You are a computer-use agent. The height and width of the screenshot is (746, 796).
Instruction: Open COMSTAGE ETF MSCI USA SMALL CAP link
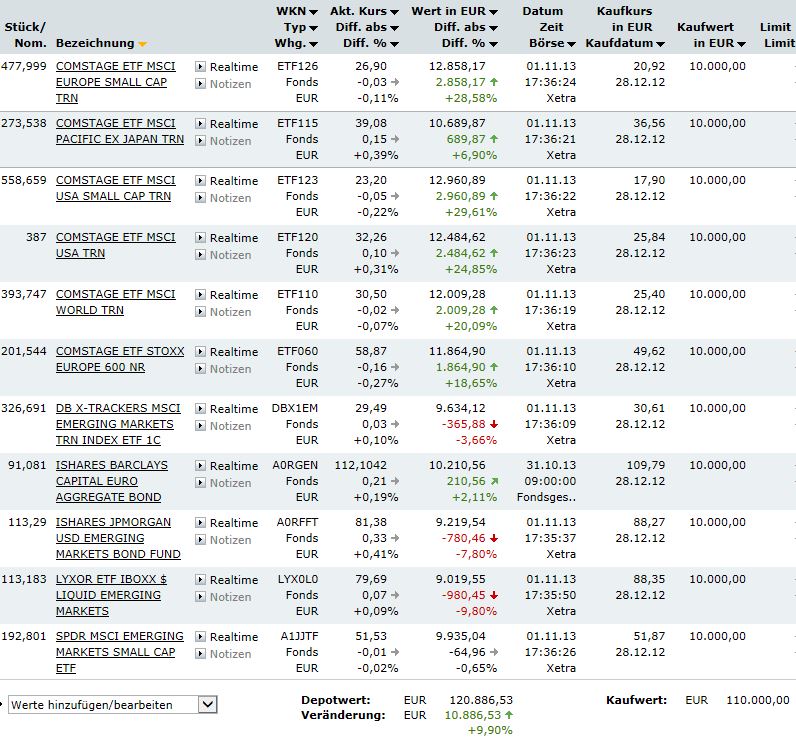[x=116, y=188]
